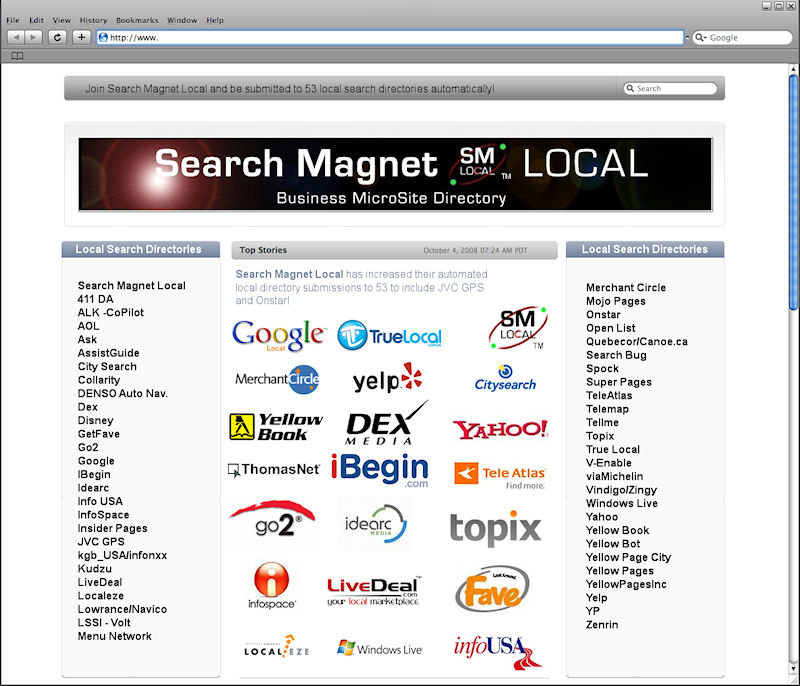Open the MerchantCircle logo
The image size is (800, 686).
[277, 379]
